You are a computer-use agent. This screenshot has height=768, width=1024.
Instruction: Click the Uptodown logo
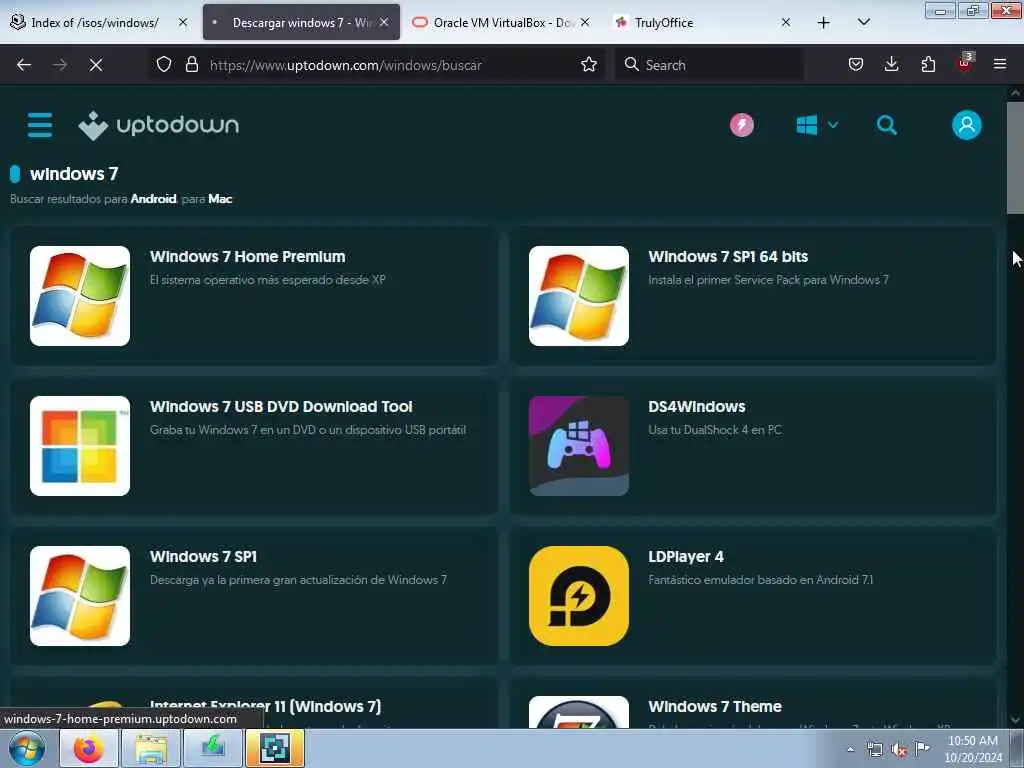[159, 125]
